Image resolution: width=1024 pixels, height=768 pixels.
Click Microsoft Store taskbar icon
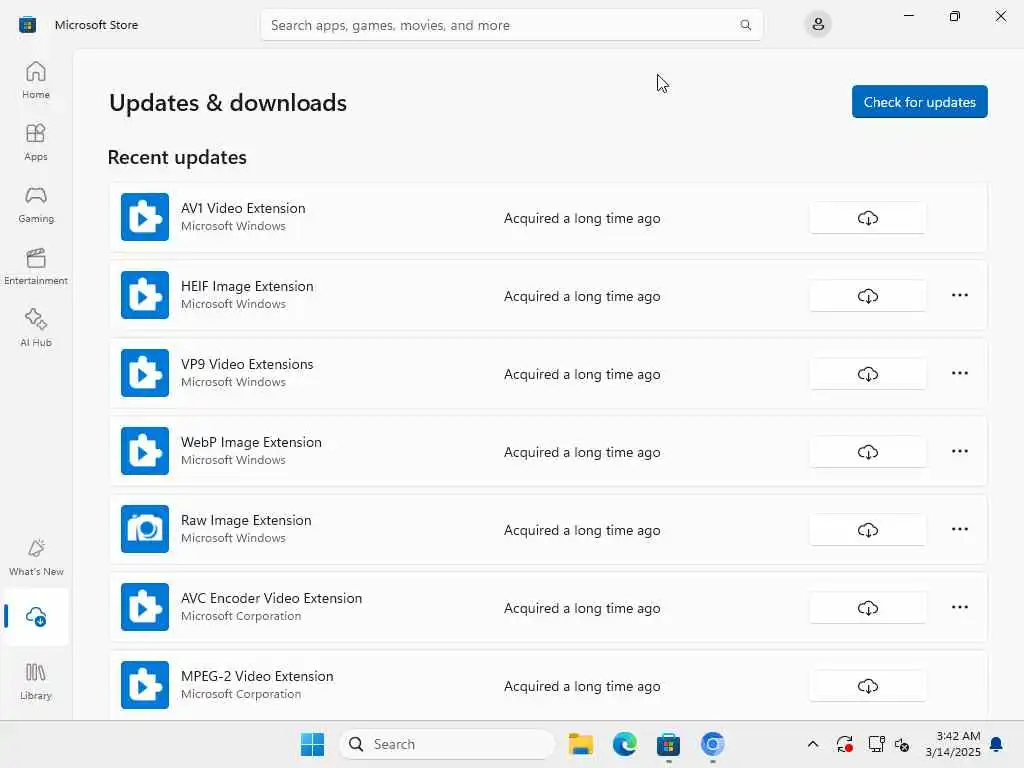[668, 744]
